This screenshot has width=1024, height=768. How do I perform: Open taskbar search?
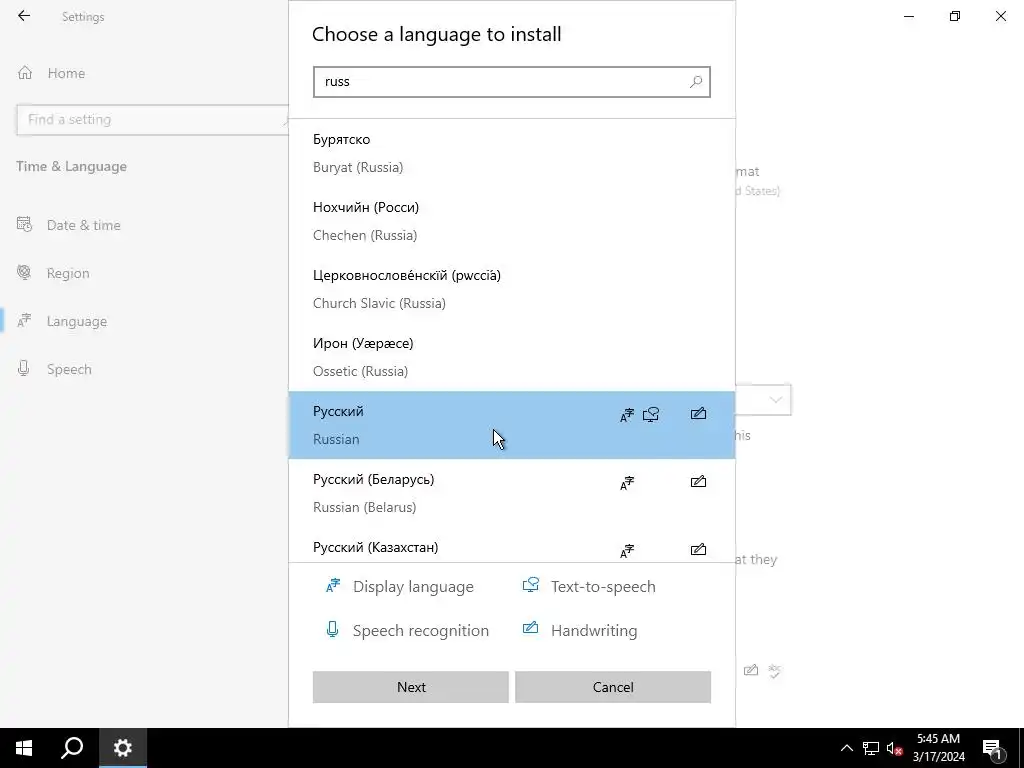click(x=72, y=748)
